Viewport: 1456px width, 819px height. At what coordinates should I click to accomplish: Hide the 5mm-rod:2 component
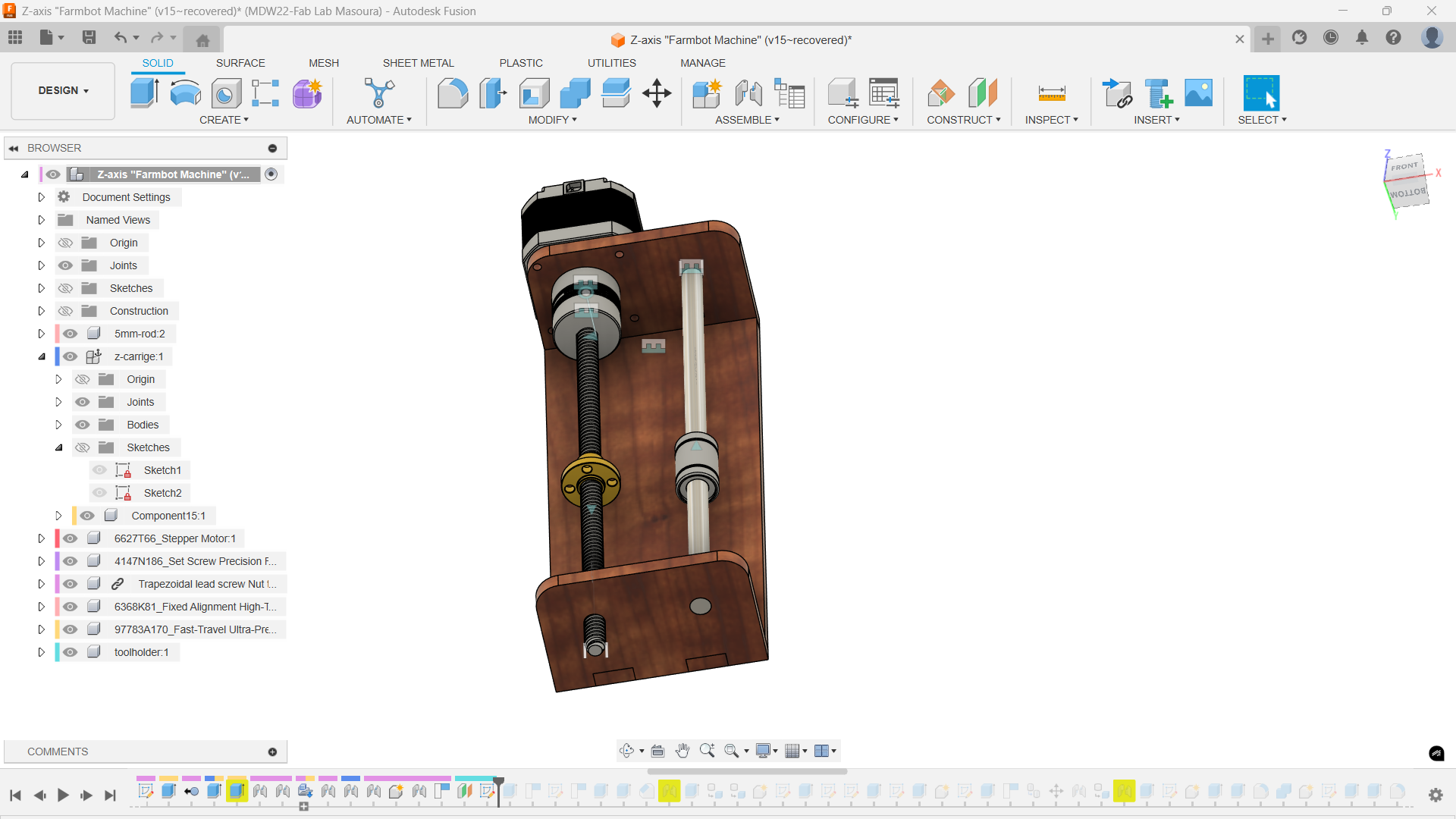[x=71, y=334]
